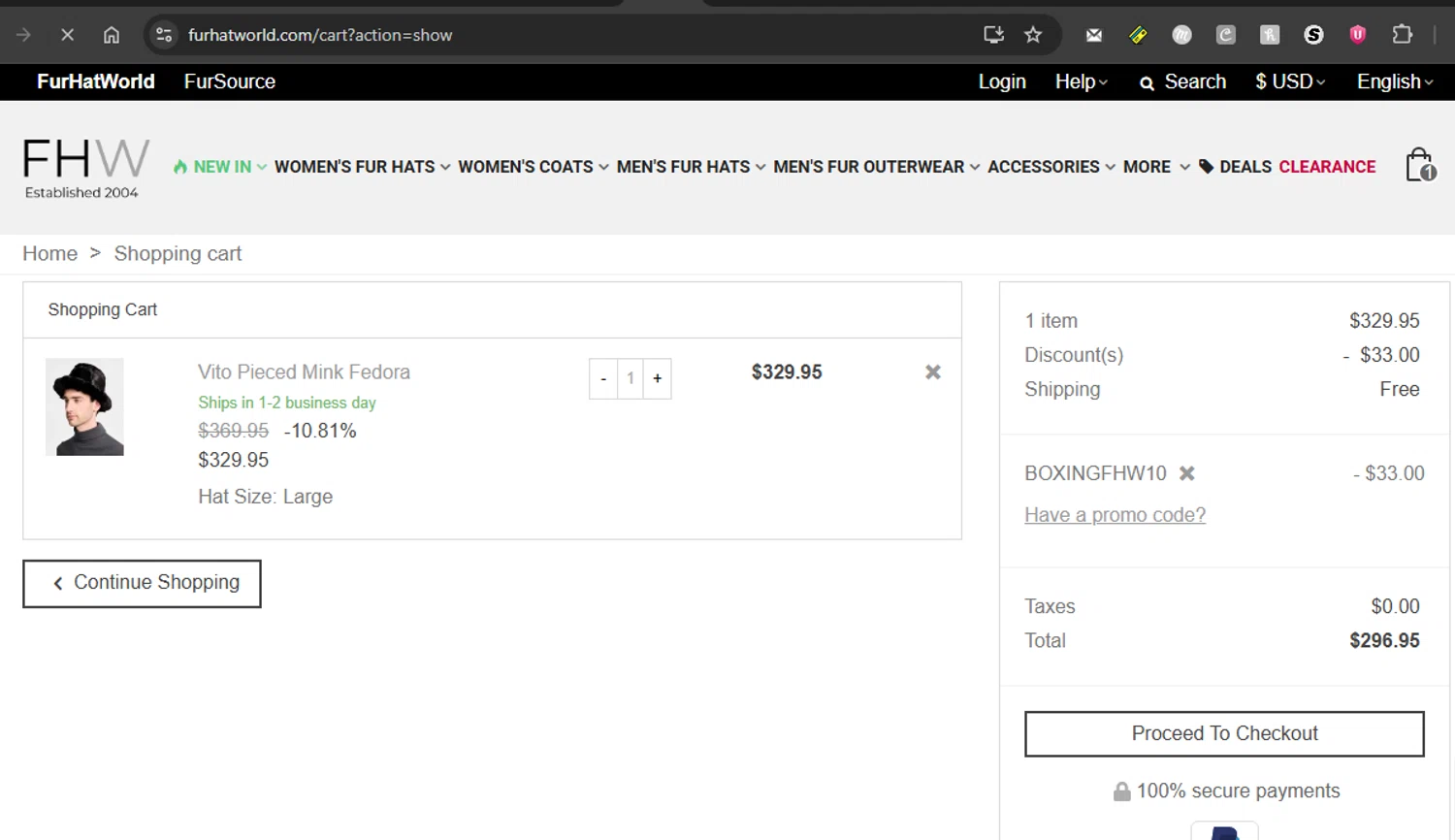Click the struck-through $369.95 price
The width and height of the screenshot is (1455, 840).
click(233, 431)
